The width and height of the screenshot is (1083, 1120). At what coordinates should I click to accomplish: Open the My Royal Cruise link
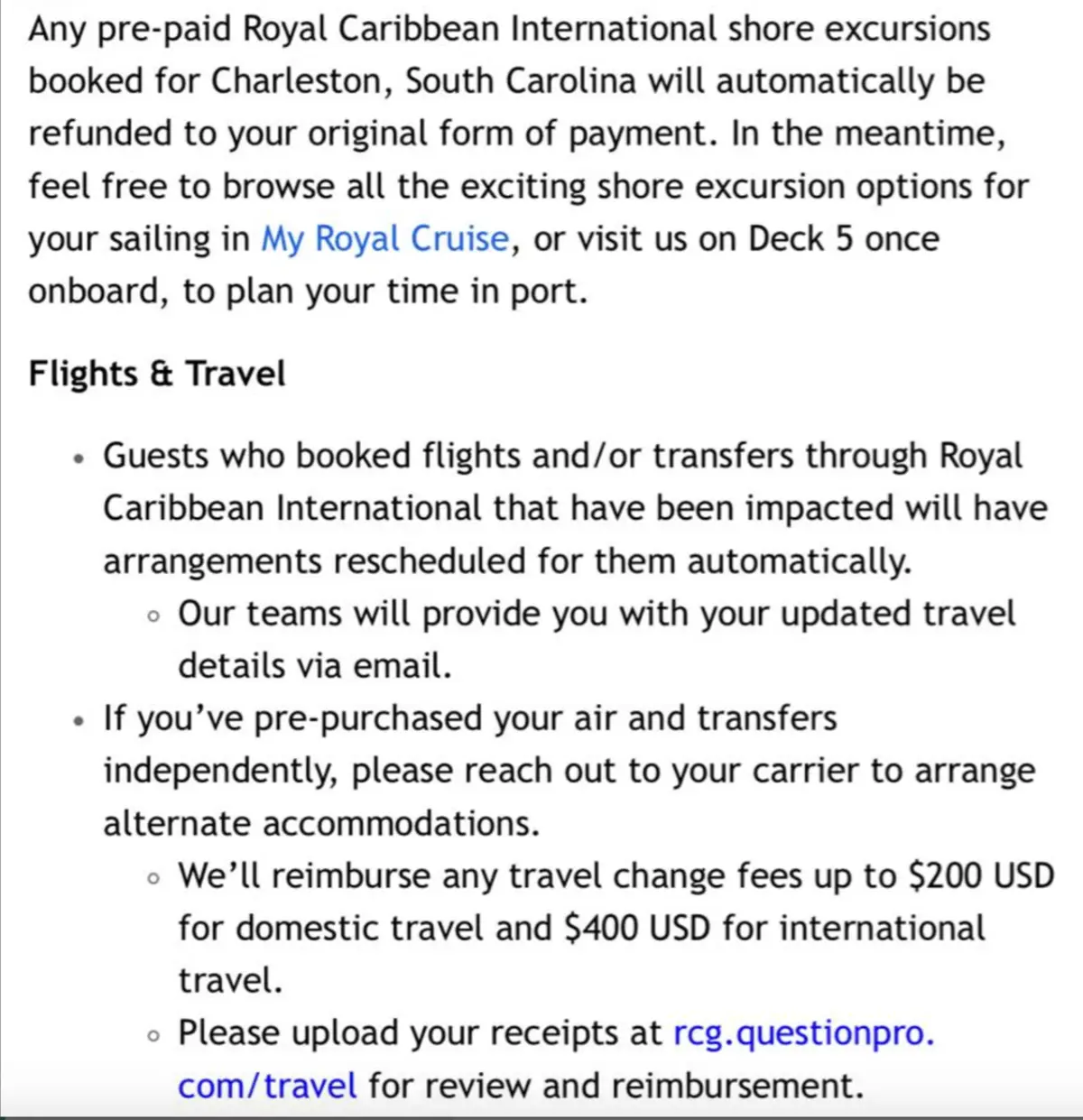click(x=384, y=239)
